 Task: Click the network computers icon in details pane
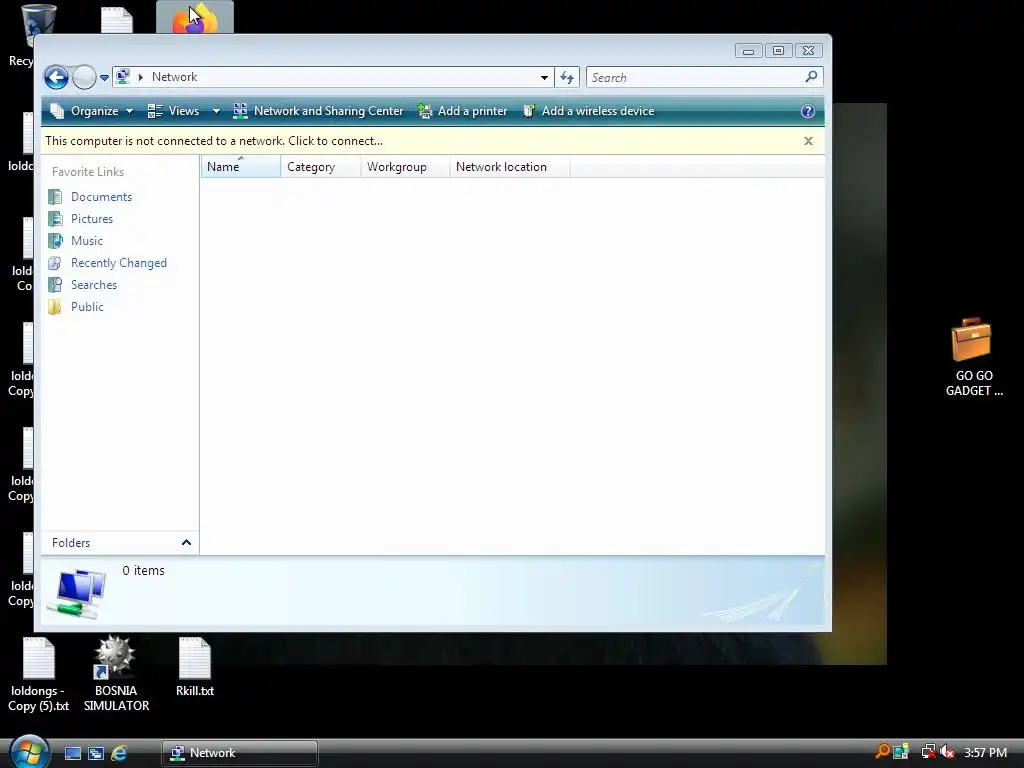(x=78, y=593)
